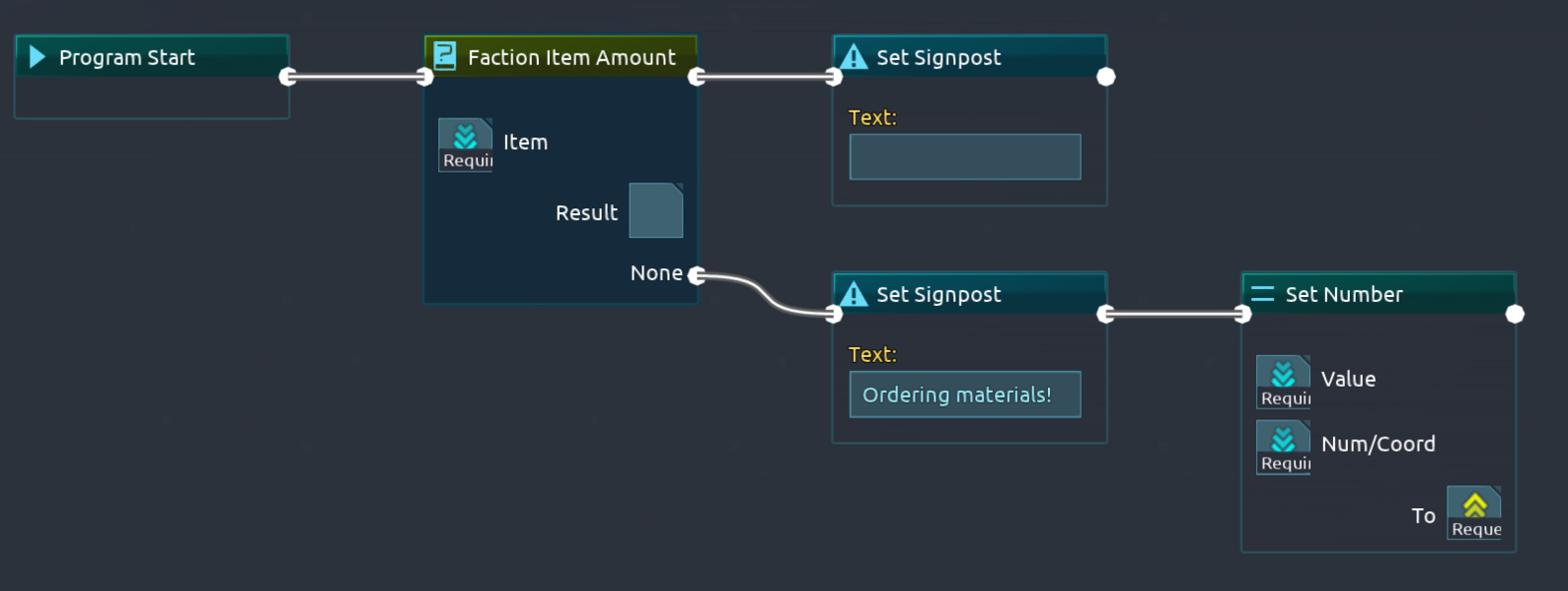The height and width of the screenshot is (591, 1568).
Task: Select the Faction Item Amount document icon
Action: coord(443,57)
